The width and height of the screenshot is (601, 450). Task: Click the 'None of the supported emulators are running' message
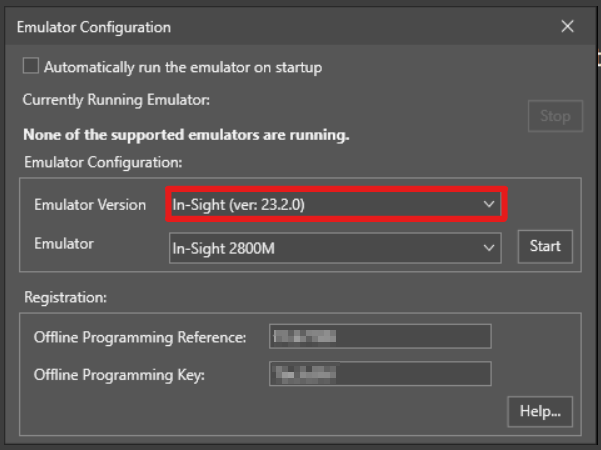pos(186,135)
